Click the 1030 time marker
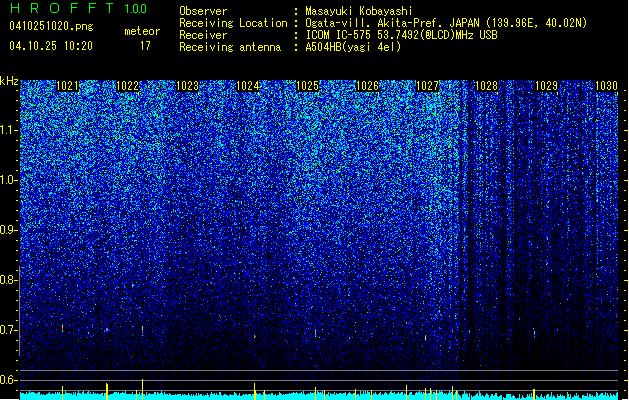 point(606,86)
